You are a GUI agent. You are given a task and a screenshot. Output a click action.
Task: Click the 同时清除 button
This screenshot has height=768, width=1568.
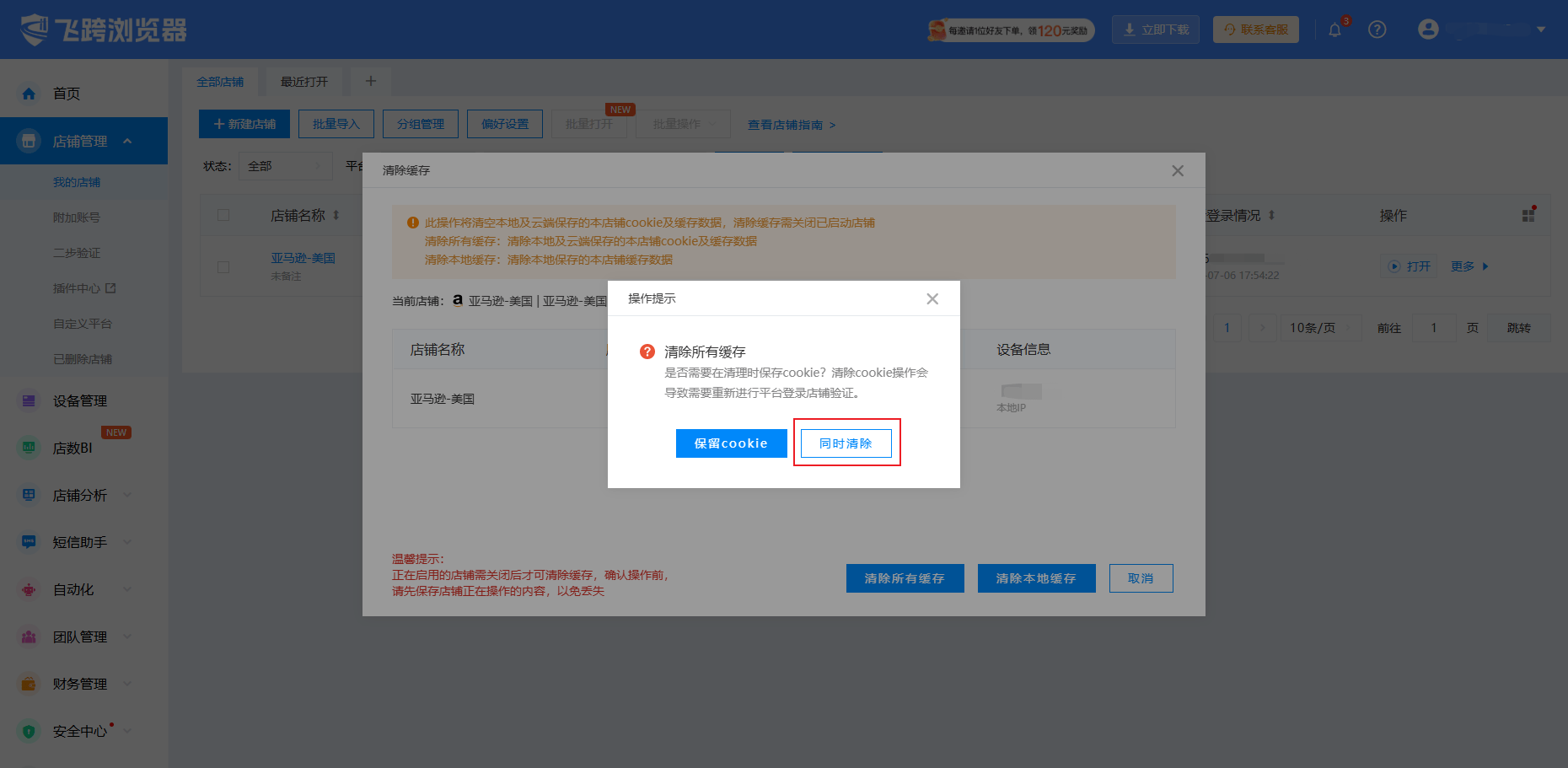(846, 443)
